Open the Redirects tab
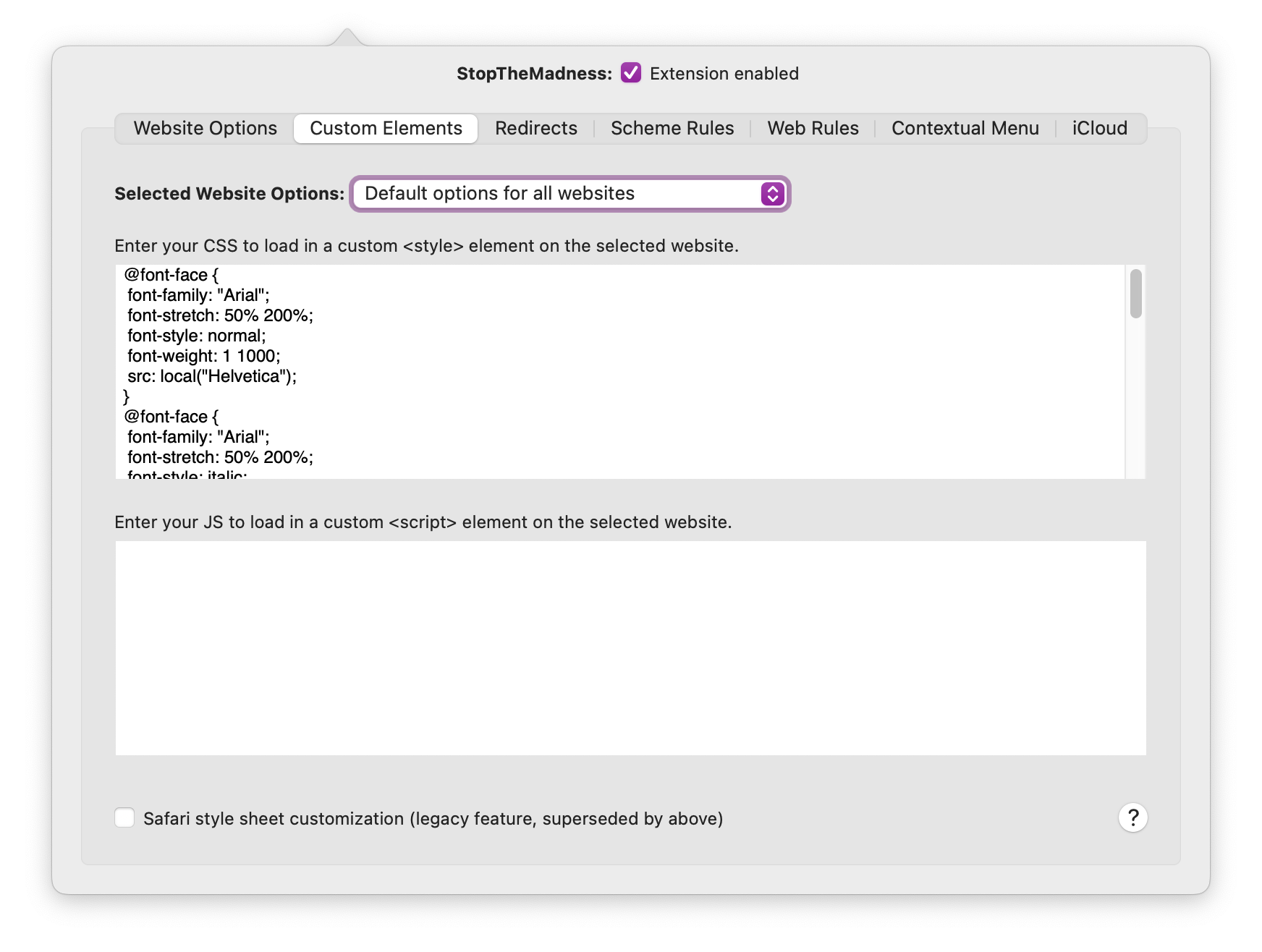Viewport: 1262px width, 952px height. tap(535, 128)
